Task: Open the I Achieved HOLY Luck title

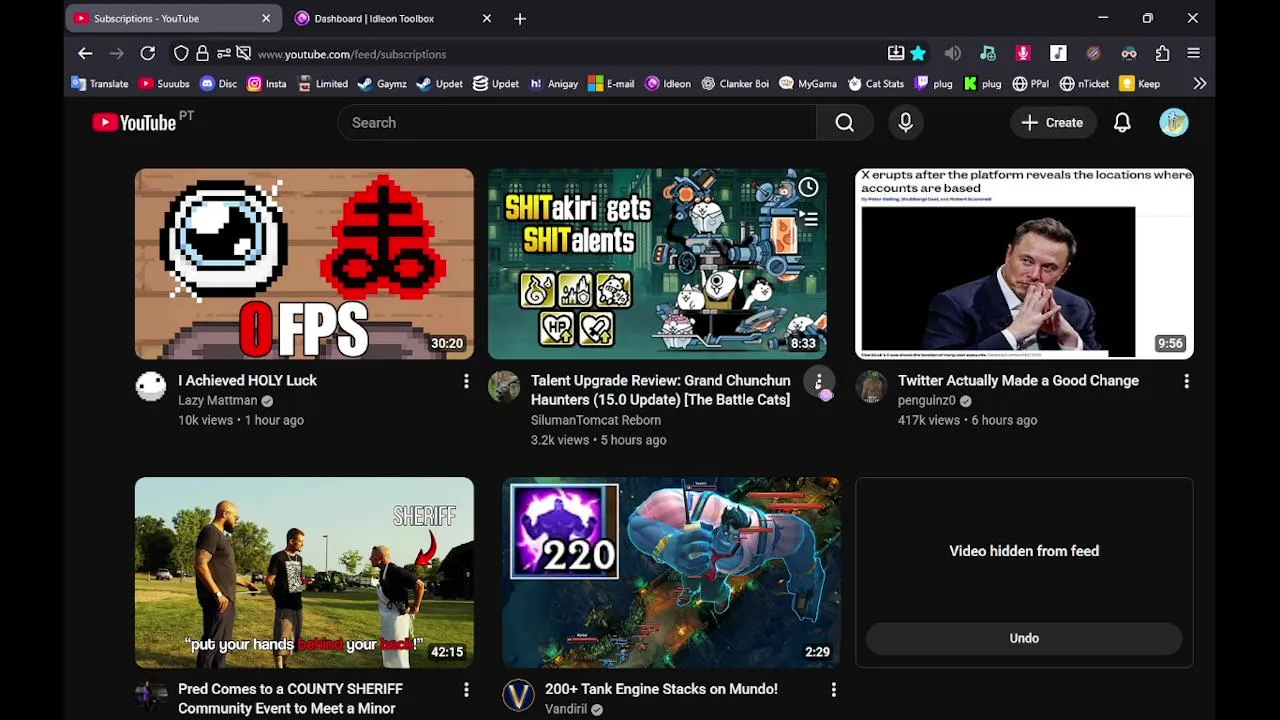Action: 247,380
